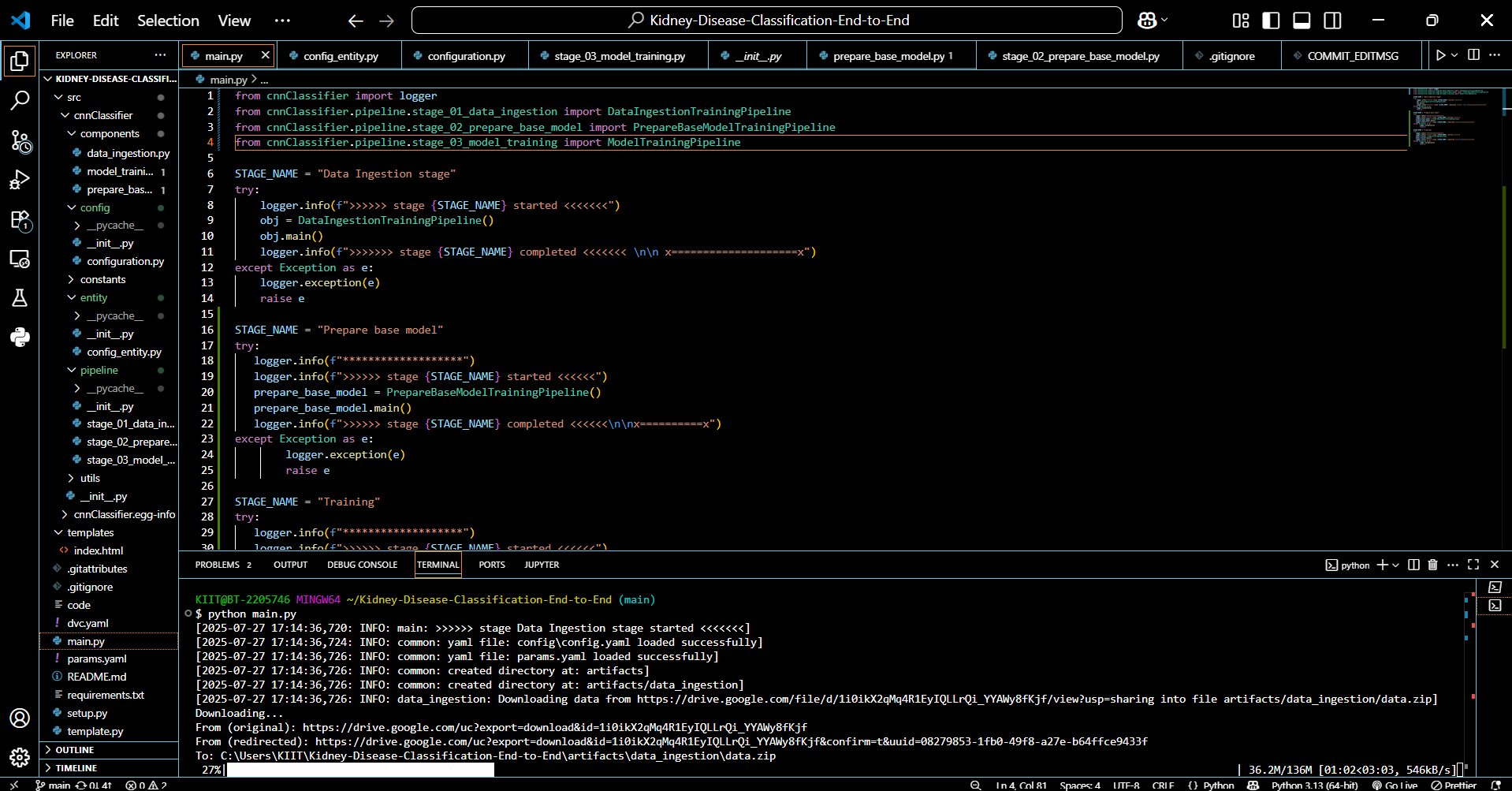Open the Source Control view
The height and width of the screenshot is (791, 1512).
click(20, 141)
